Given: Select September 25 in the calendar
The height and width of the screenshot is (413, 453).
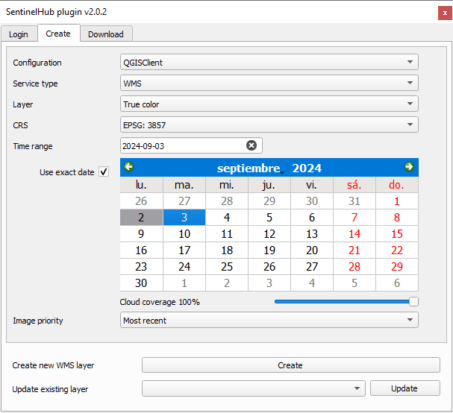Looking at the screenshot, I should [x=227, y=266].
